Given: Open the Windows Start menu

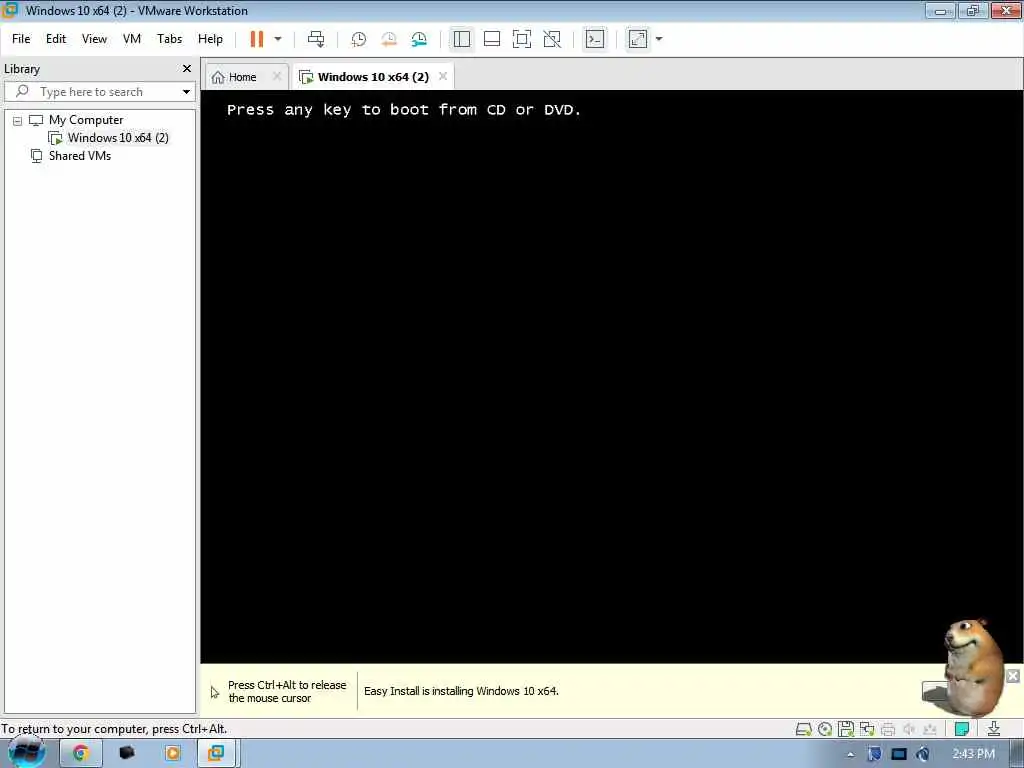Looking at the screenshot, I should (27, 754).
